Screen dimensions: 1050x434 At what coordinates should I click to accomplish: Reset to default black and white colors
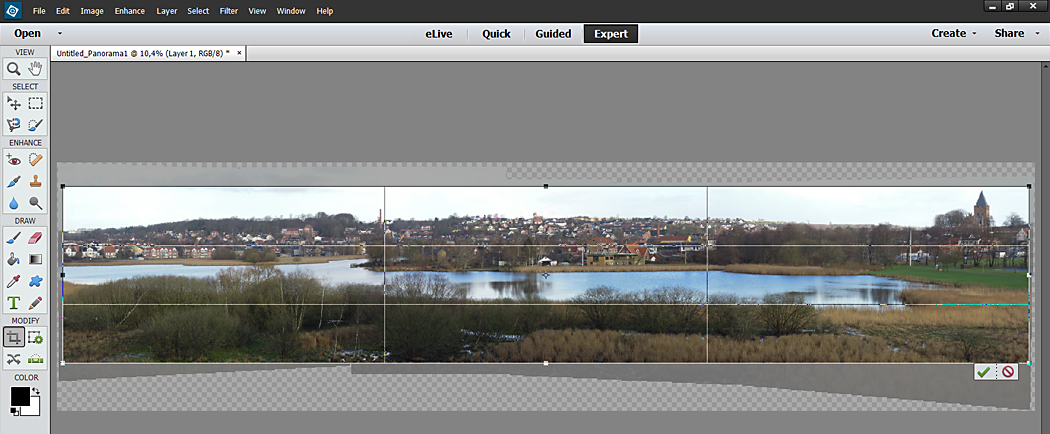(x=14, y=411)
